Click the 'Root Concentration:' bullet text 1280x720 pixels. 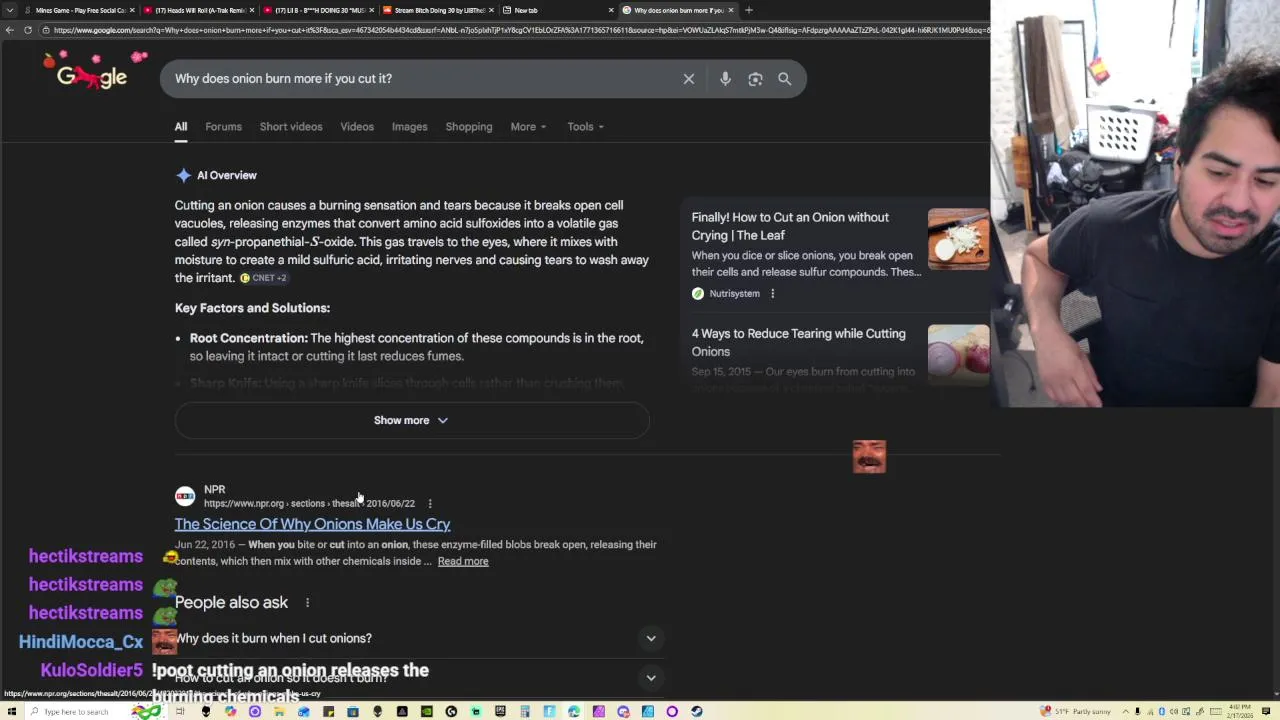tap(249, 338)
